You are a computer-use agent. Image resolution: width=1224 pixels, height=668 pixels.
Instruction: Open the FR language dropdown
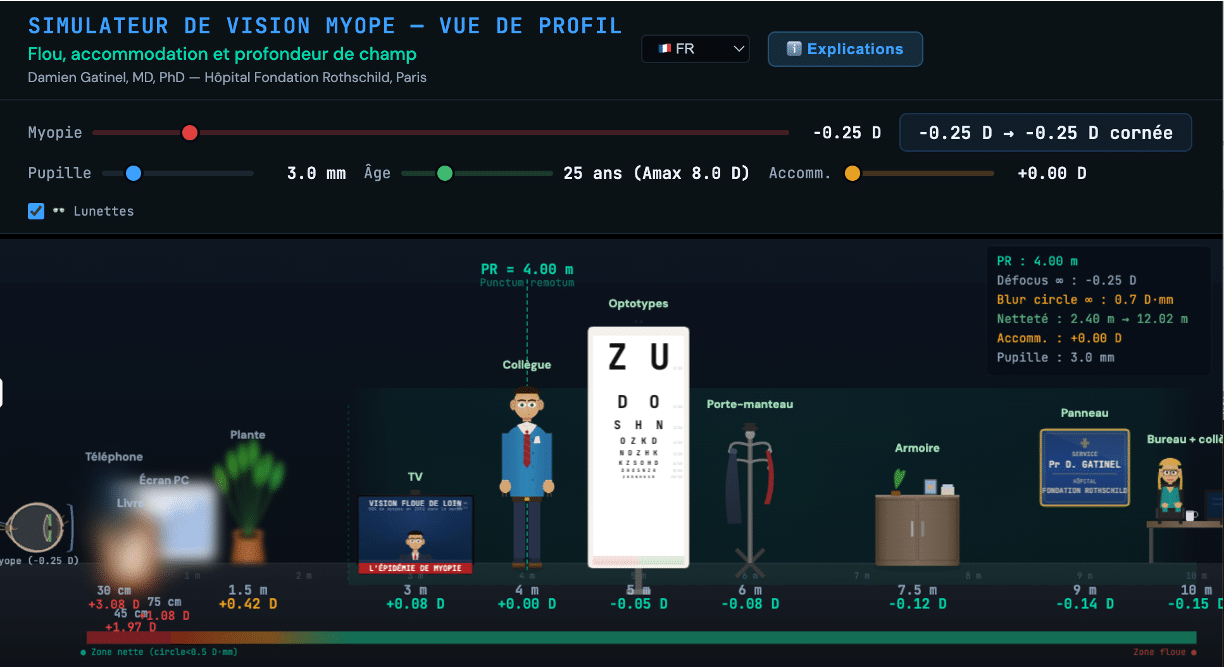click(x=695, y=48)
